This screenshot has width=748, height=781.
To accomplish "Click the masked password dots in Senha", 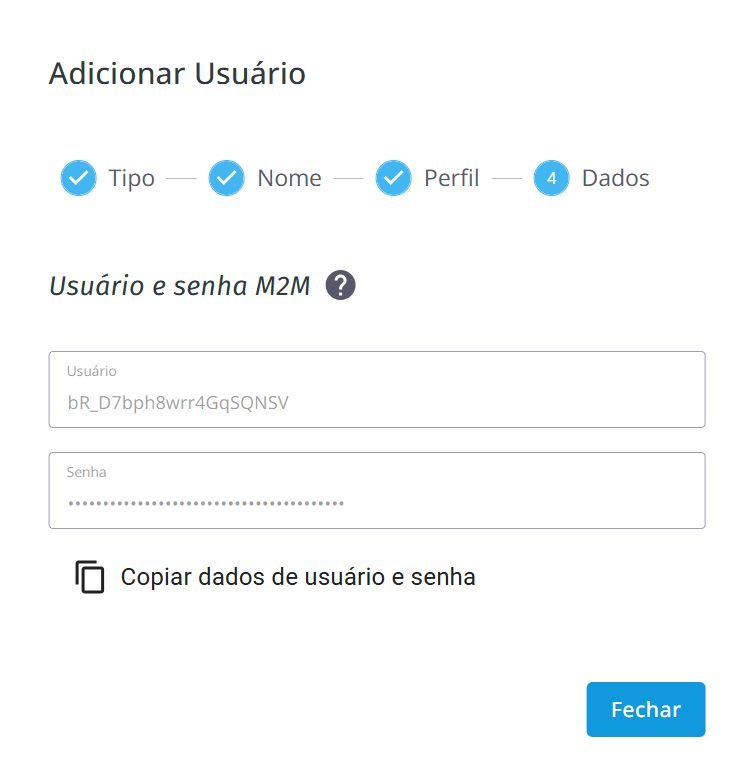I will tap(205, 503).
